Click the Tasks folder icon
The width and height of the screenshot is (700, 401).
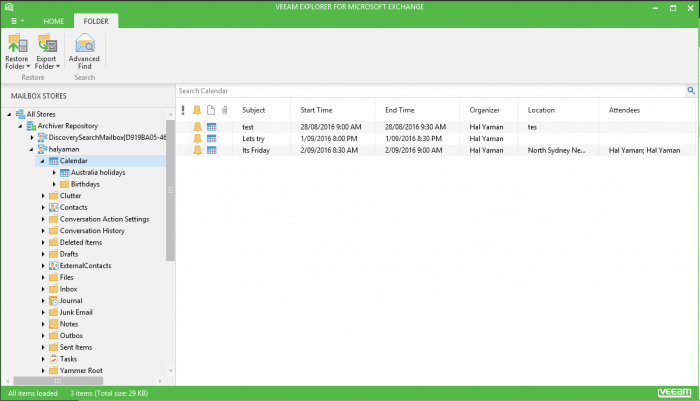(54, 359)
